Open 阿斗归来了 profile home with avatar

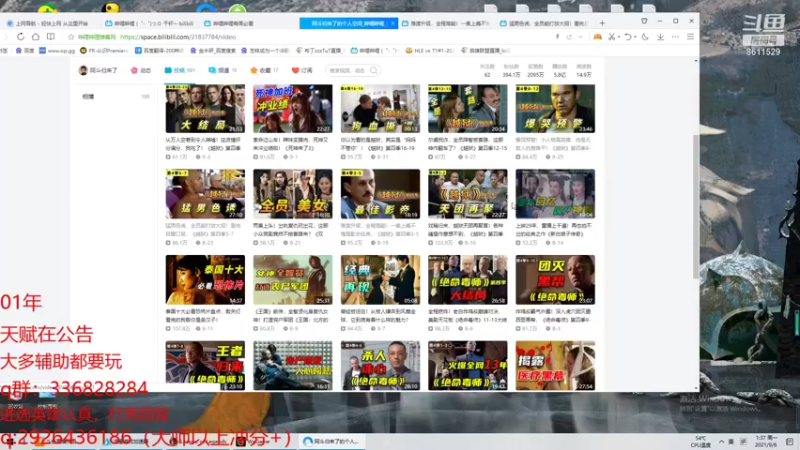97,70
